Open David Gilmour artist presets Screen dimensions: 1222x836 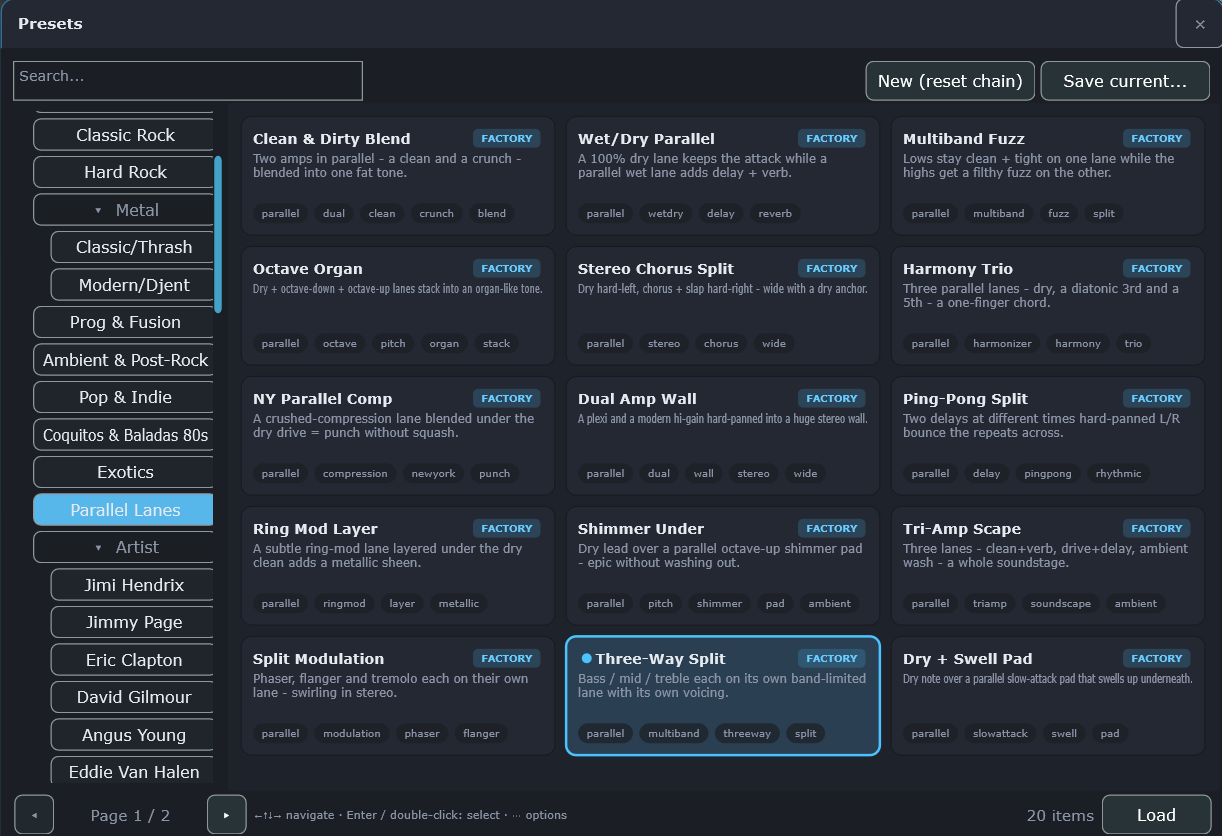(134, 697)
